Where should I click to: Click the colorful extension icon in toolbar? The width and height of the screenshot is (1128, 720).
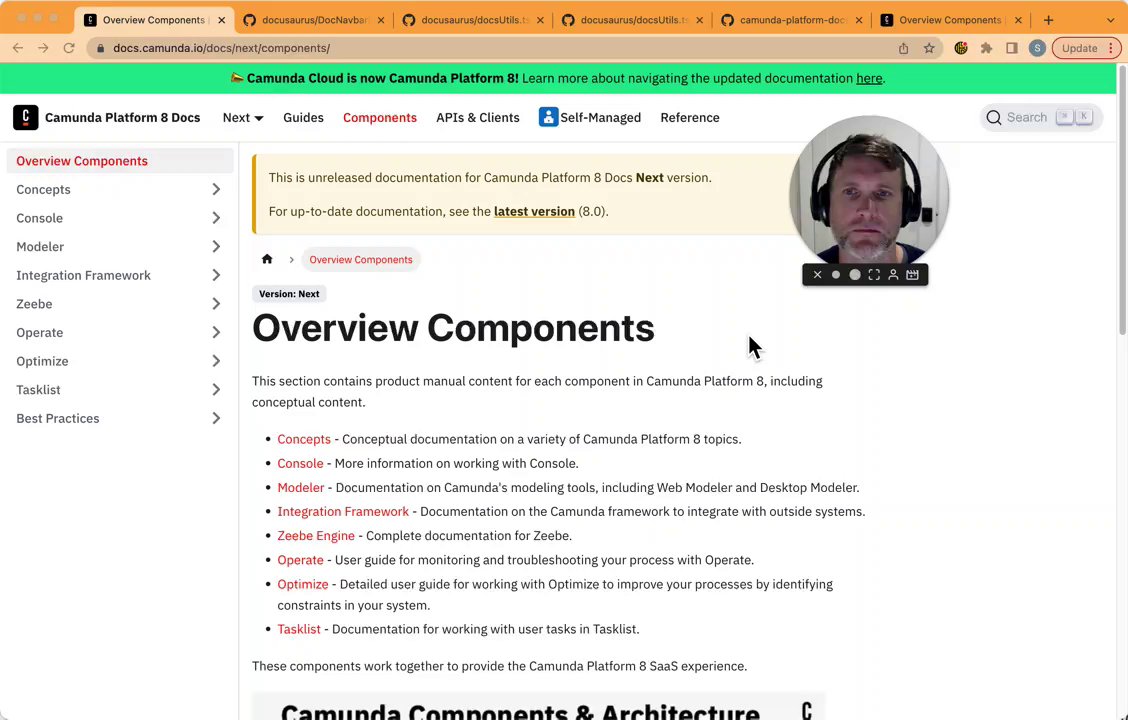click(x=961, y=48)
